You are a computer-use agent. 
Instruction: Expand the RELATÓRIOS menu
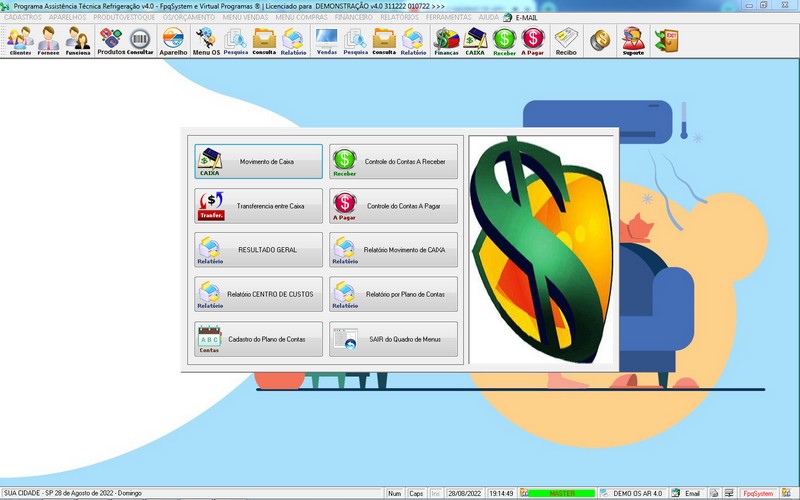coord(400,17)
